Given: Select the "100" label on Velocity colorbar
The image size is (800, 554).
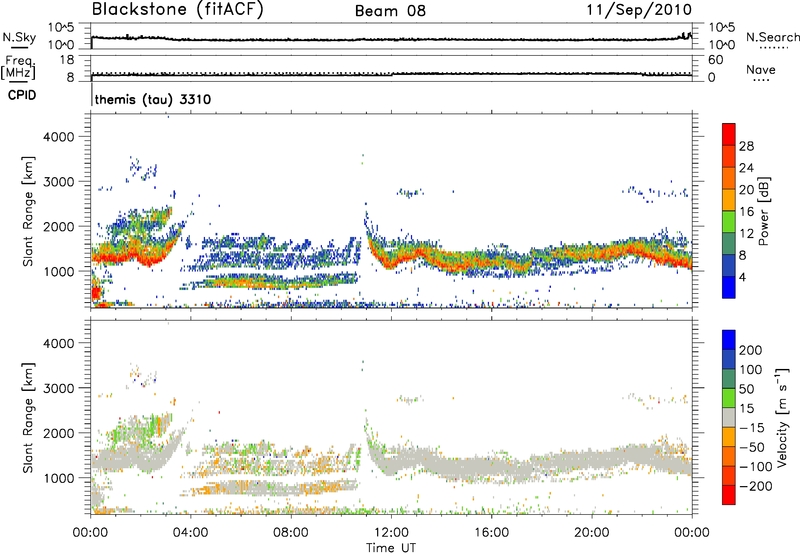Looking at the screenshot, I should [x=751, y=370].
